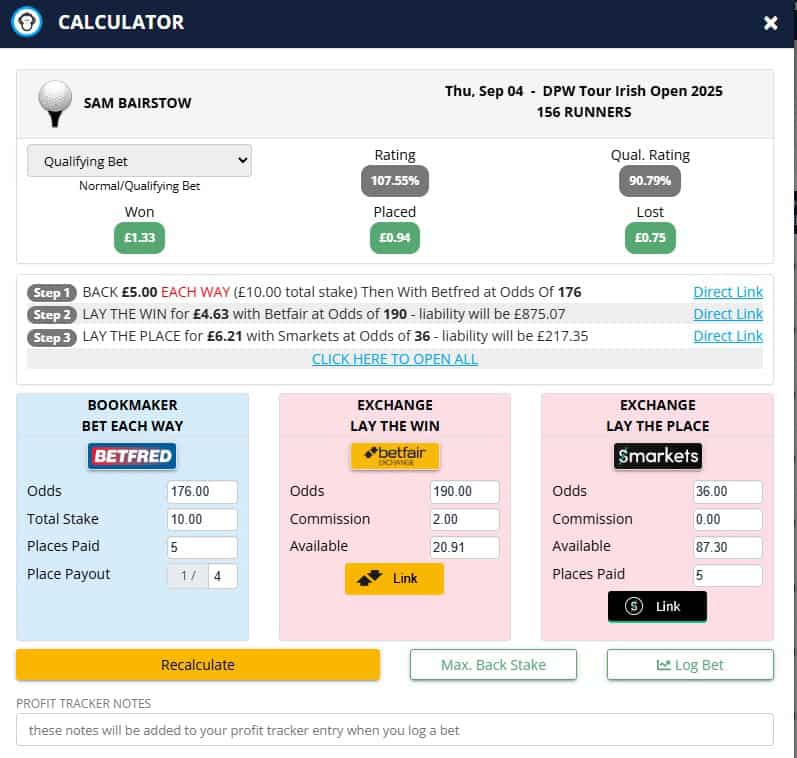Click the monkey logo icon in header
797x758 pixels.
(x=27, y=22)
